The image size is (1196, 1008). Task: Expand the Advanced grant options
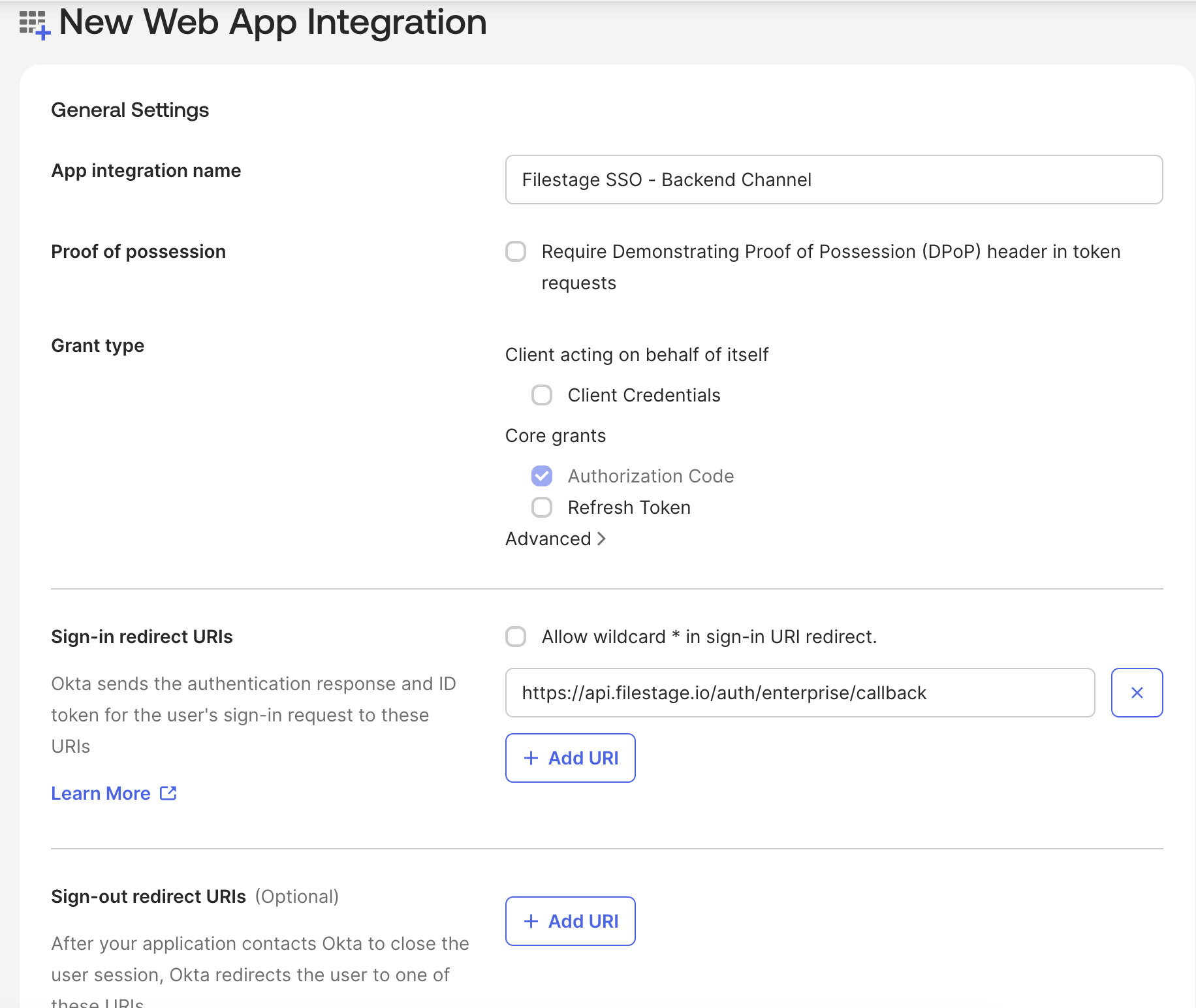(556, 539)
